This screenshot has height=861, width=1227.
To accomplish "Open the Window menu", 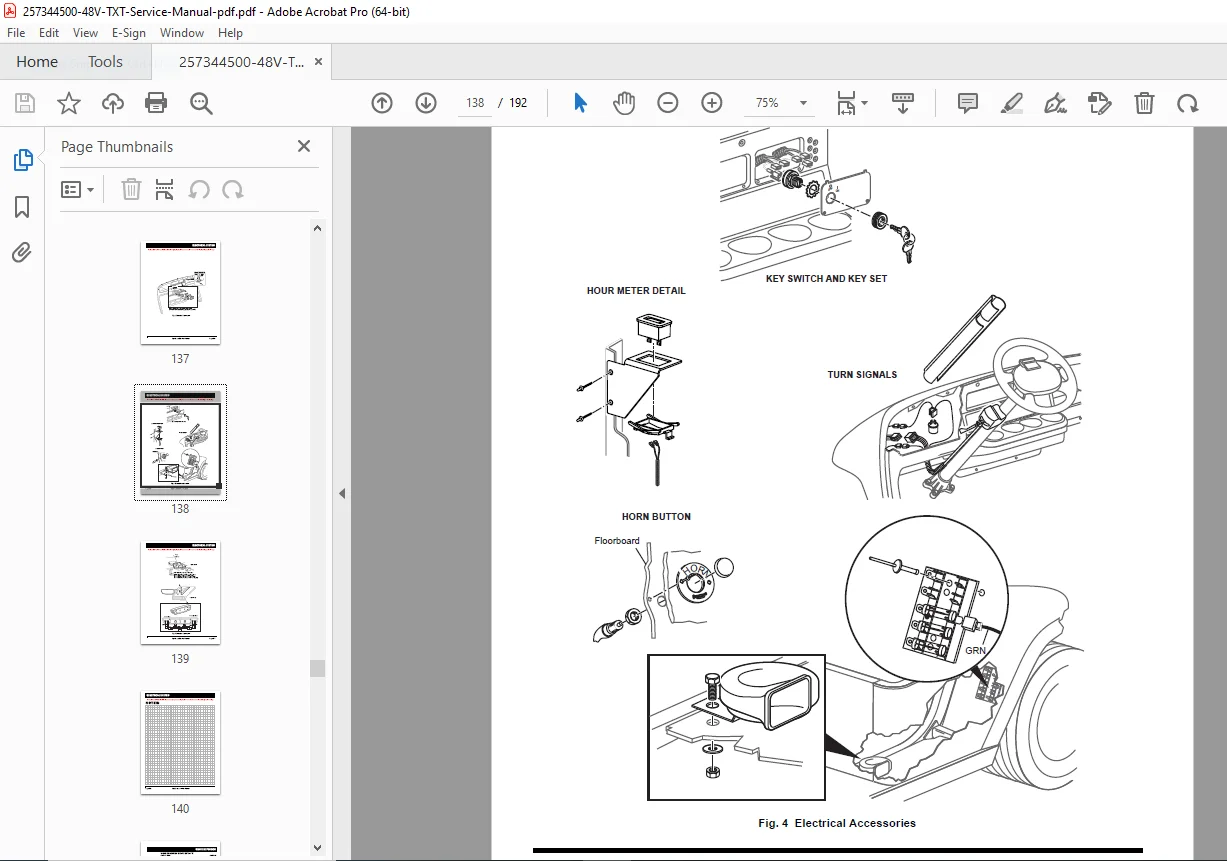I will (182, 33).
